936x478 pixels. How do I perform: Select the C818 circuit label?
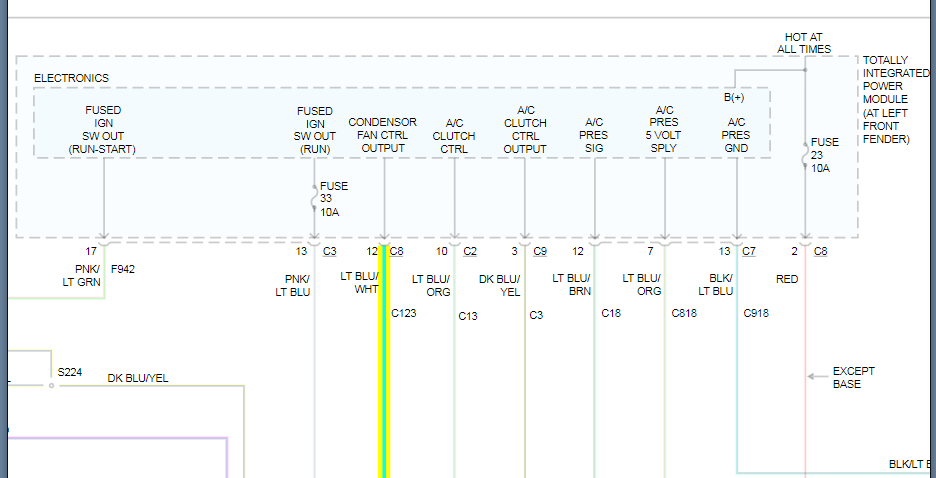pos(684,313)
